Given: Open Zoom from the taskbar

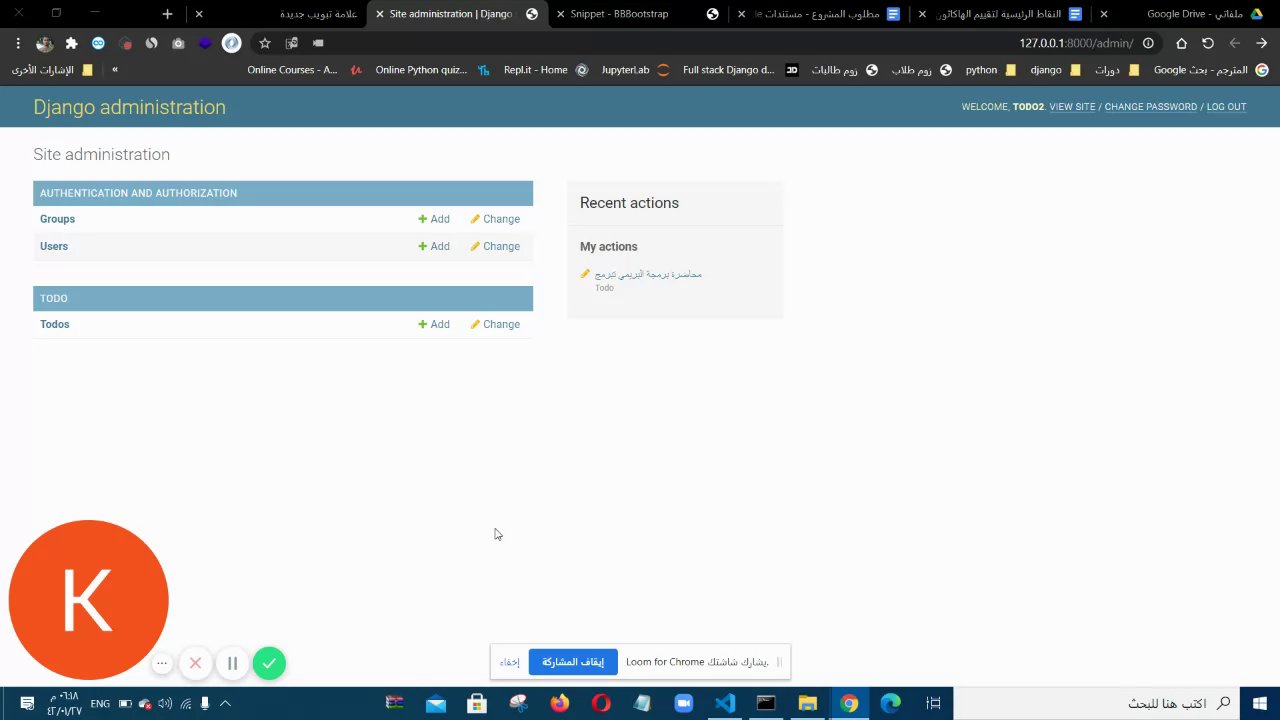Looking at the screenshot, I should [684, 704].
